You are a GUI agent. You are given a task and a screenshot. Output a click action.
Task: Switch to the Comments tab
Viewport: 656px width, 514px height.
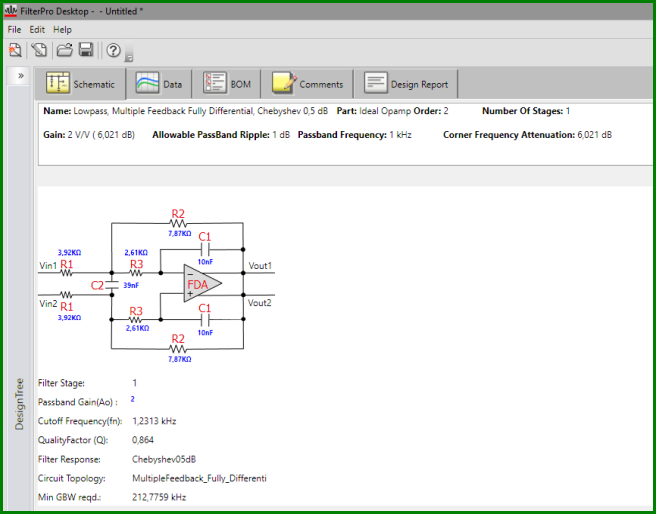[x=307, y=84]
